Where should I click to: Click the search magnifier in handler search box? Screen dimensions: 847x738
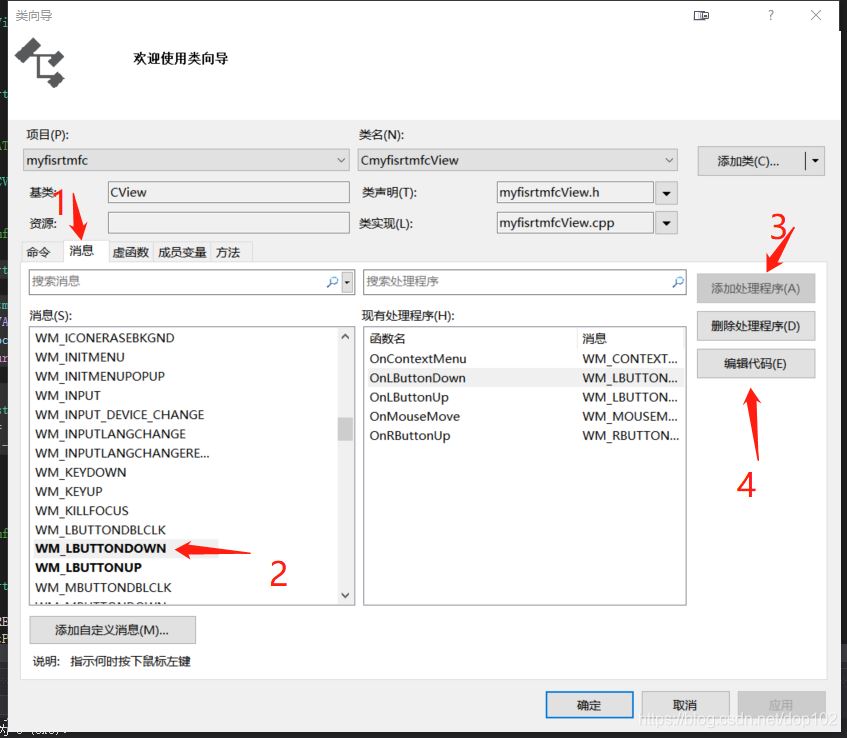coord(677,281)
